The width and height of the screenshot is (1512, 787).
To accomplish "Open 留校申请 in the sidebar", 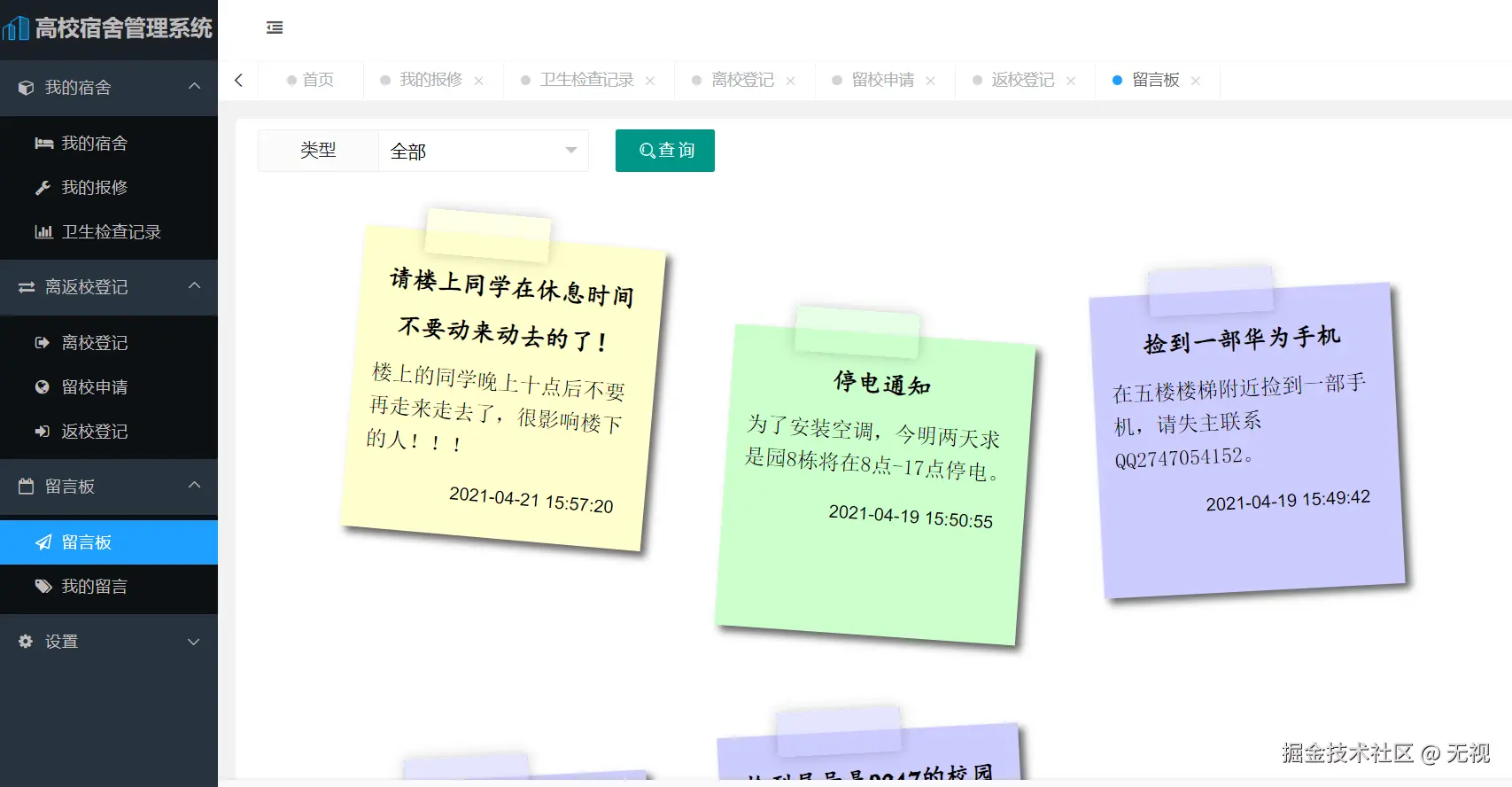I will (x=109, y=386).
